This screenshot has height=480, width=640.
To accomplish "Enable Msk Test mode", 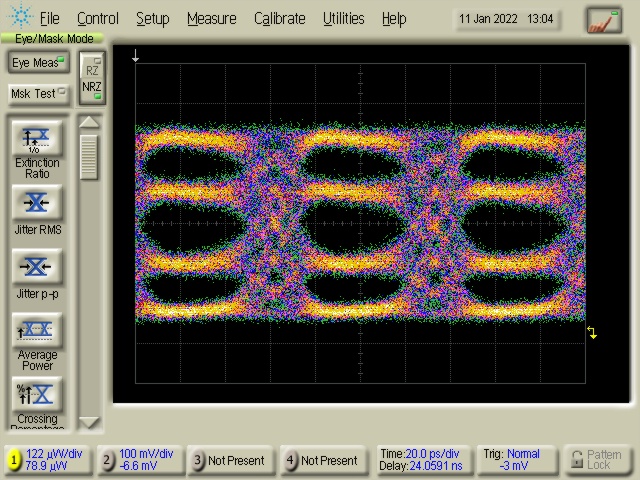I will pyautogui.click(x=37, y=93).
